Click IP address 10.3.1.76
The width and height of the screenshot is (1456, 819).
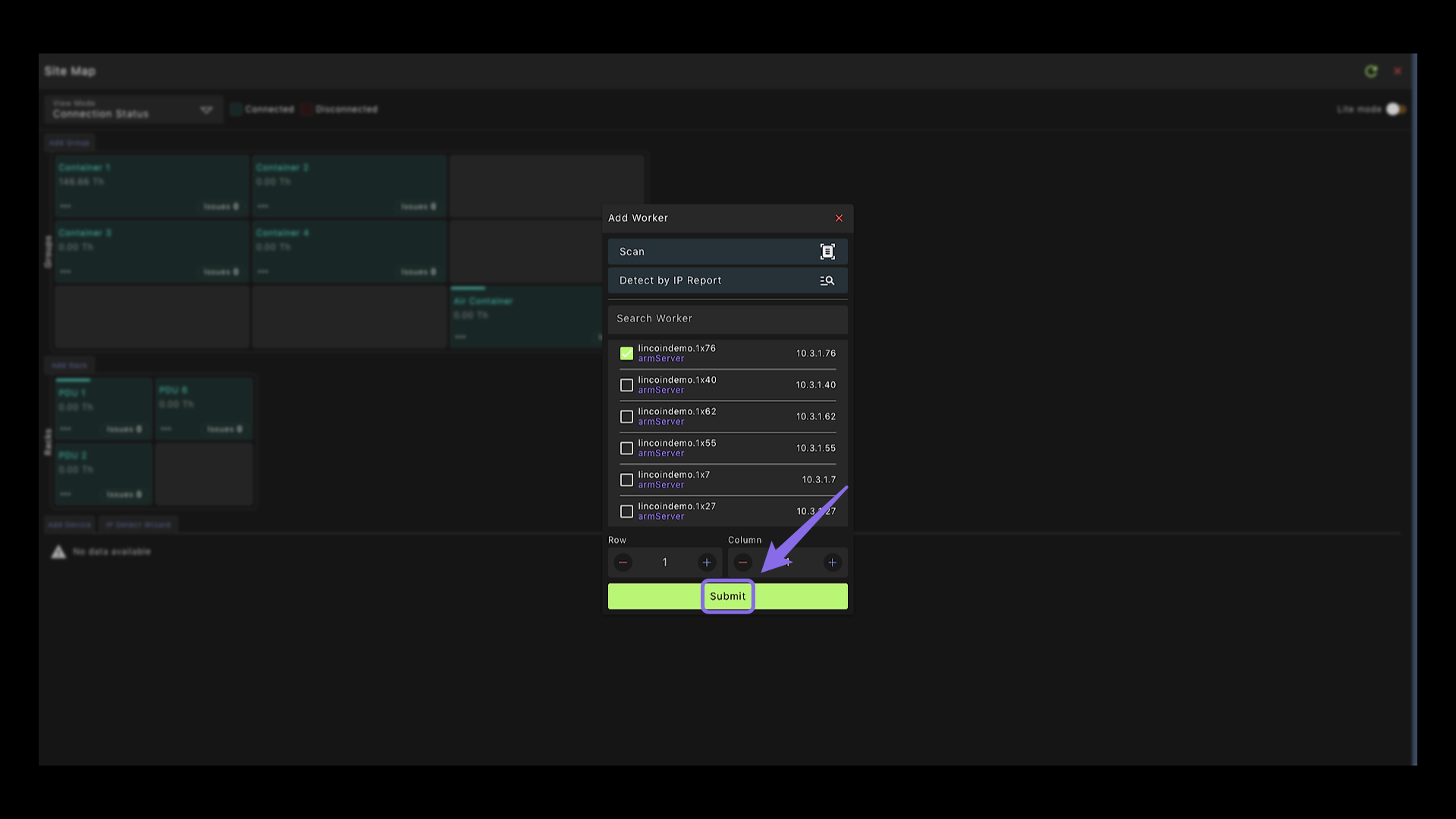[x=816, y=353]
